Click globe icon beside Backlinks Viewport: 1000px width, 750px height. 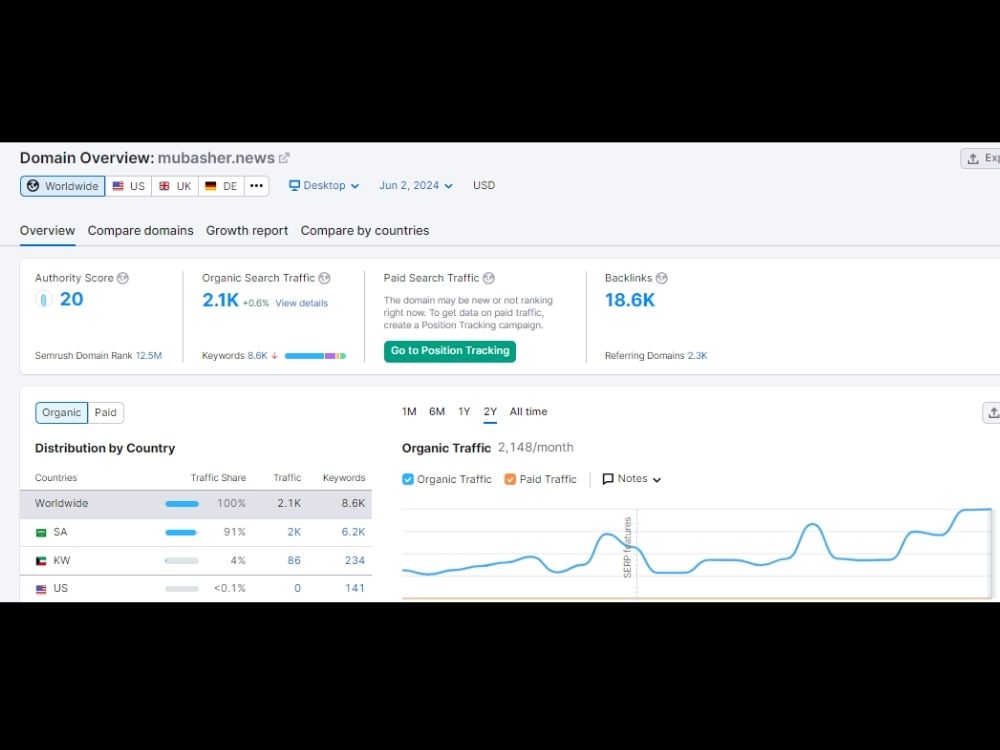click(661, 278)
